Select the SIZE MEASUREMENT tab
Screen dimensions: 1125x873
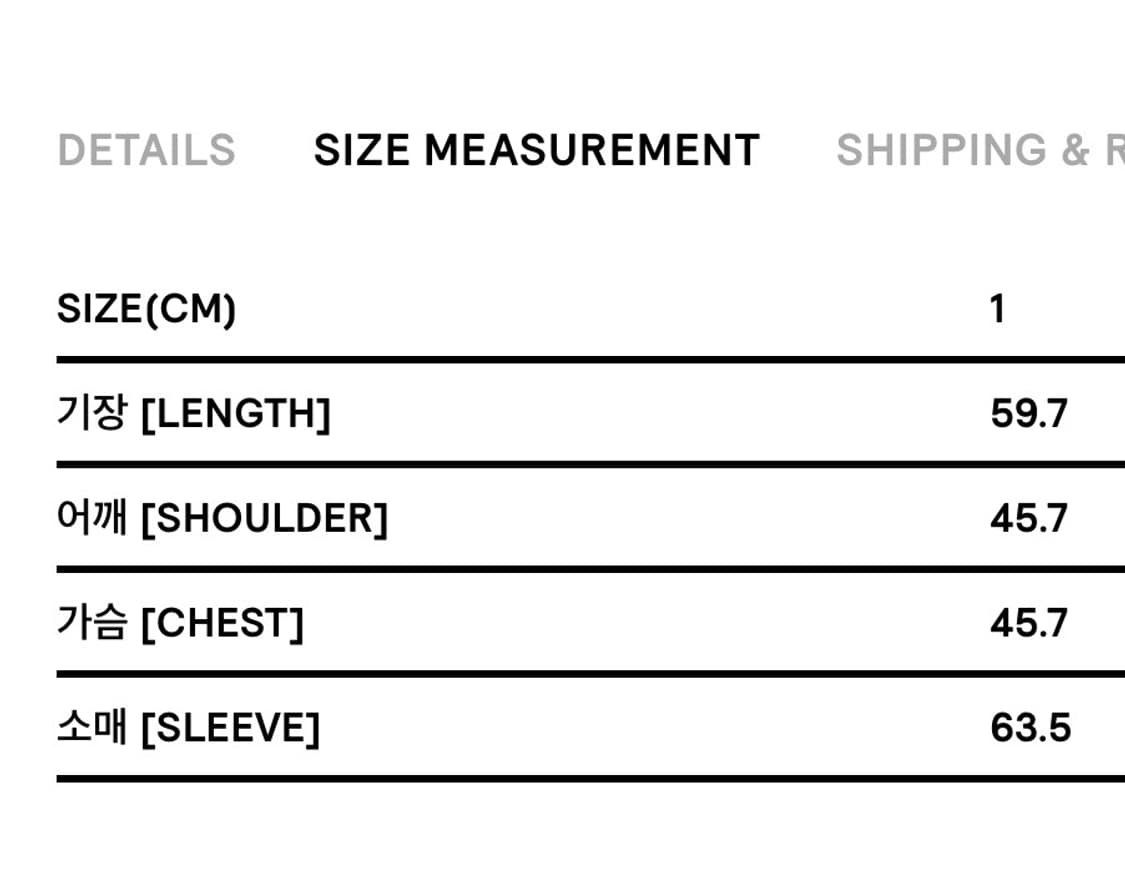click(x=536, y=151)
